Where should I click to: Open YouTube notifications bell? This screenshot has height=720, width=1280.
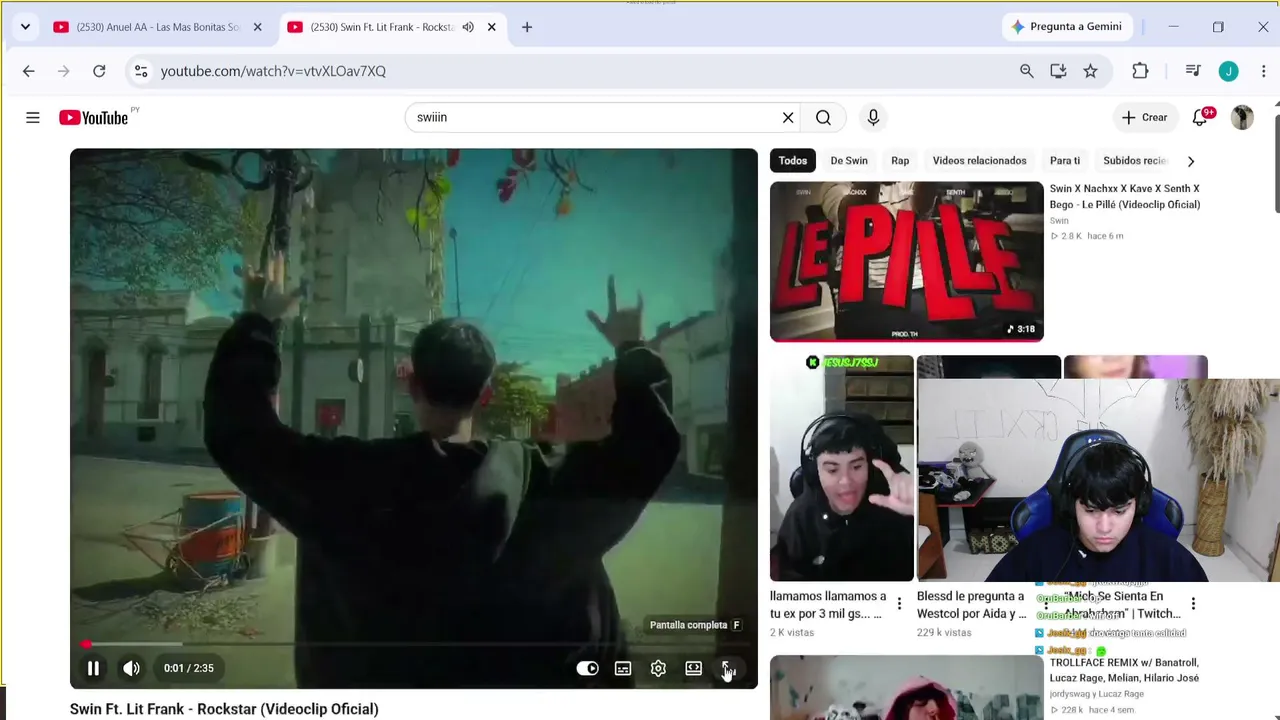click(x=1200, y=118)
